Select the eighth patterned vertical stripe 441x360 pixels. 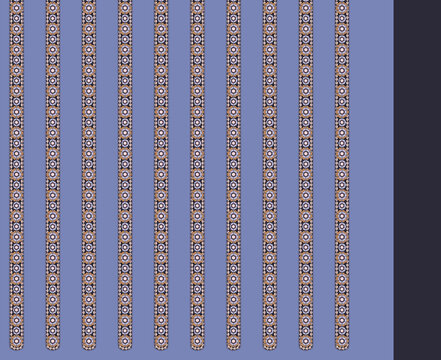coord(270,175)
